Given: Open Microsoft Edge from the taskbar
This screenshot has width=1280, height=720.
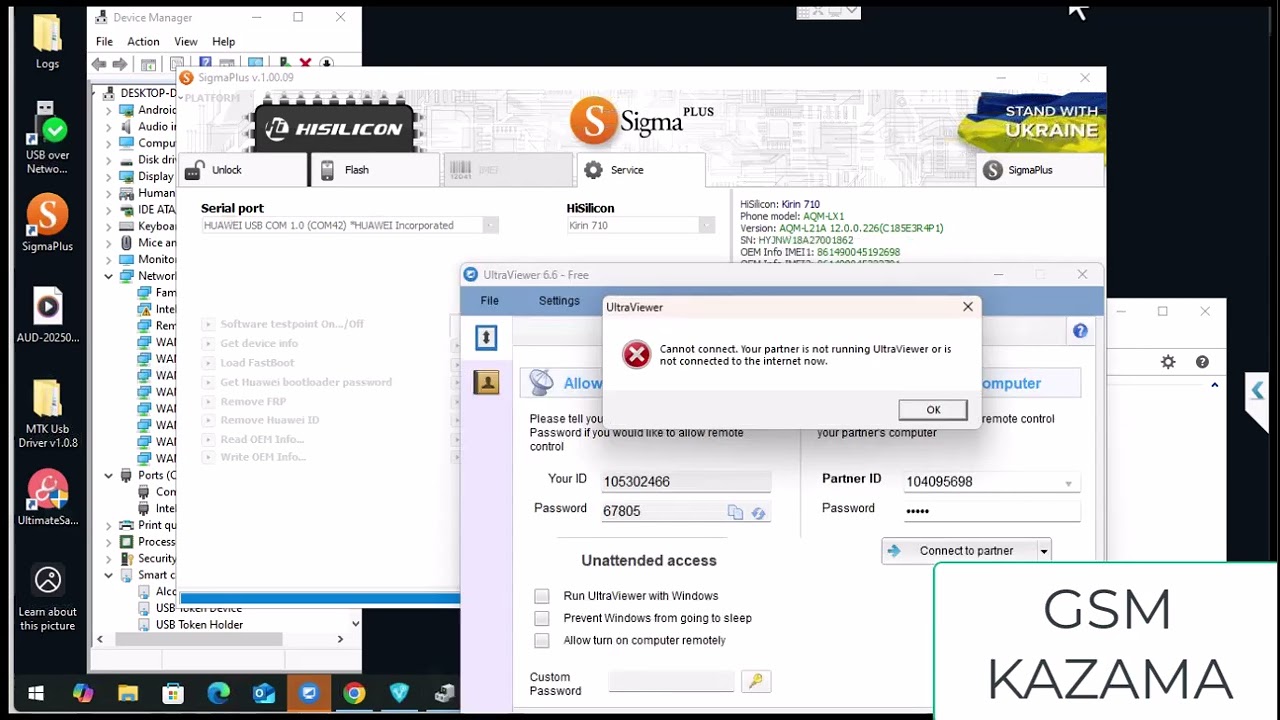Looking at the screenshot, I should [218, 694].
